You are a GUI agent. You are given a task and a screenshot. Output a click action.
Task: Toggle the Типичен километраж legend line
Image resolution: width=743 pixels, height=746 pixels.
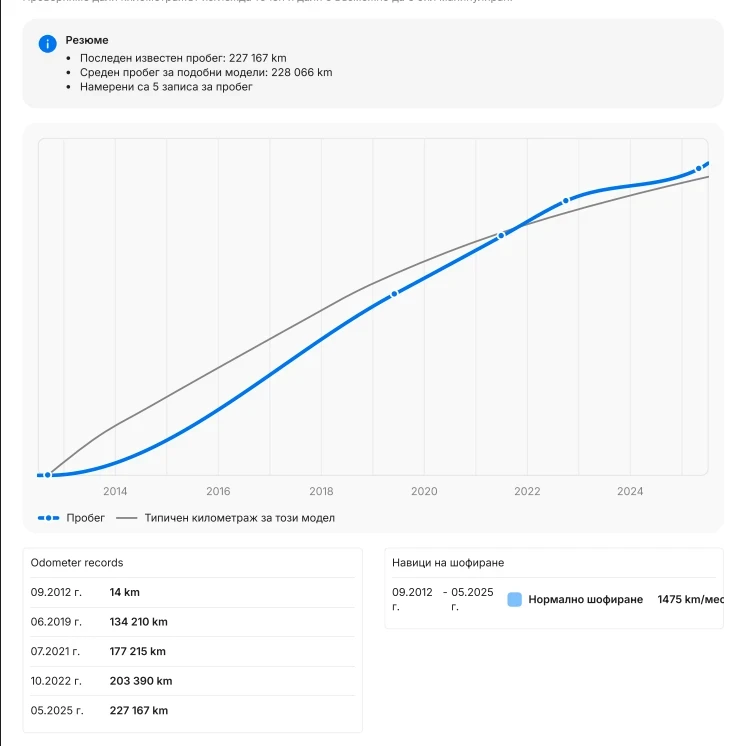pos(127,518)
